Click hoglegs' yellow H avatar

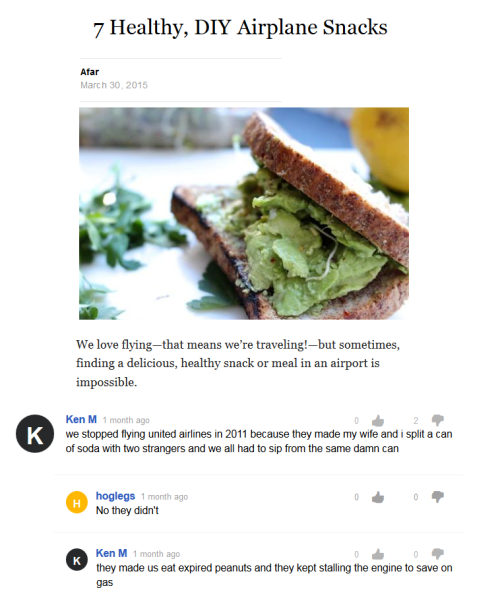[77, 503]
